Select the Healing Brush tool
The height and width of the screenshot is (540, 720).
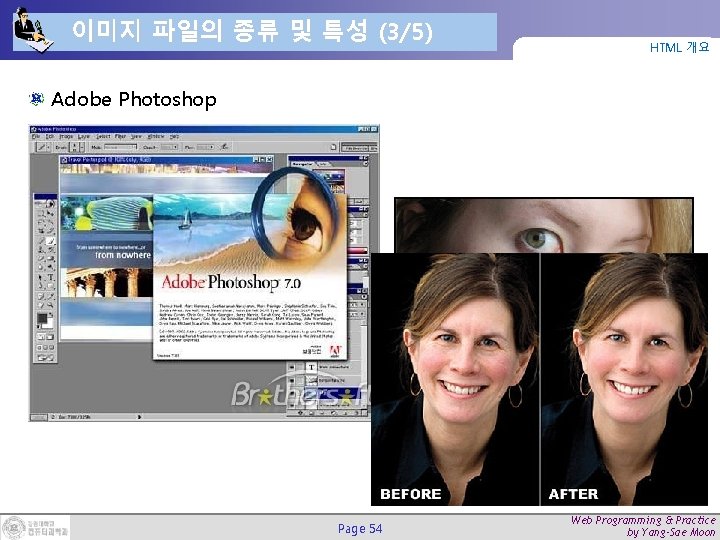pyautogui.click(x=40, y=241)
